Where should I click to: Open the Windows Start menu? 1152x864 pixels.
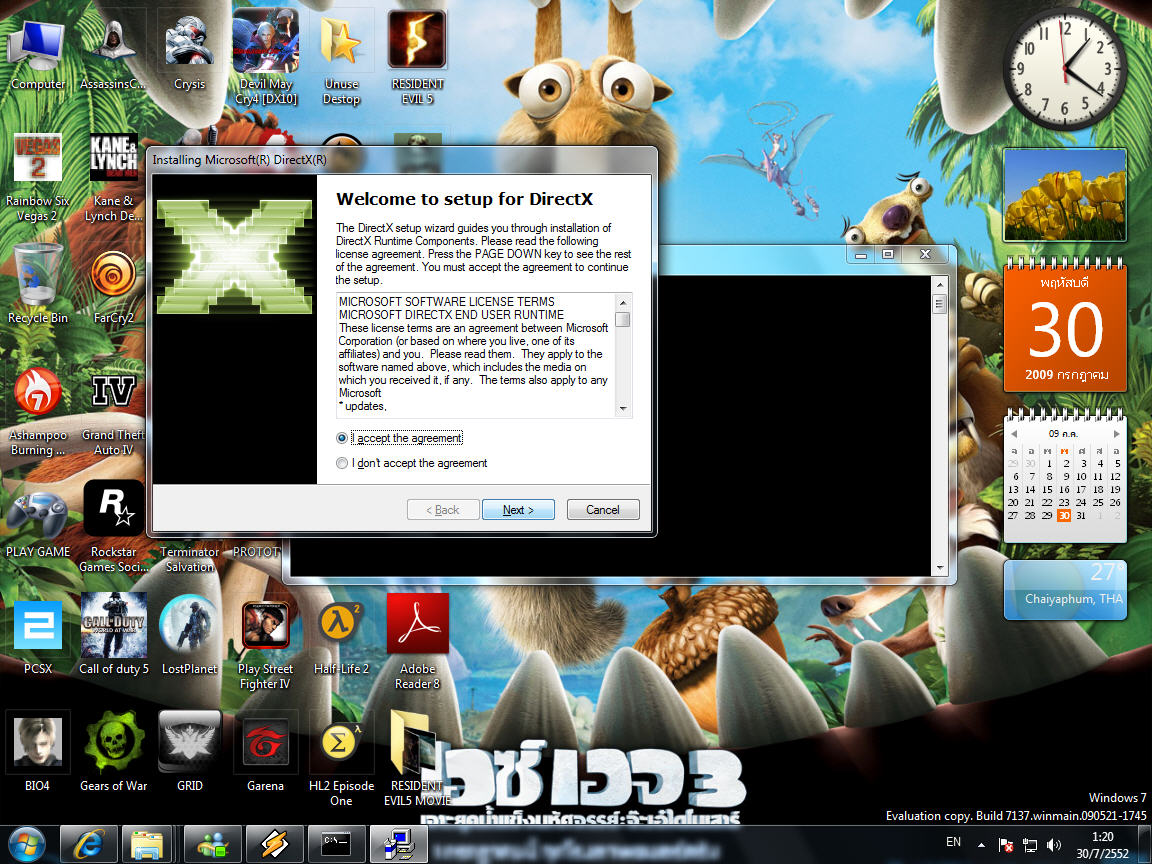point(27,844)
